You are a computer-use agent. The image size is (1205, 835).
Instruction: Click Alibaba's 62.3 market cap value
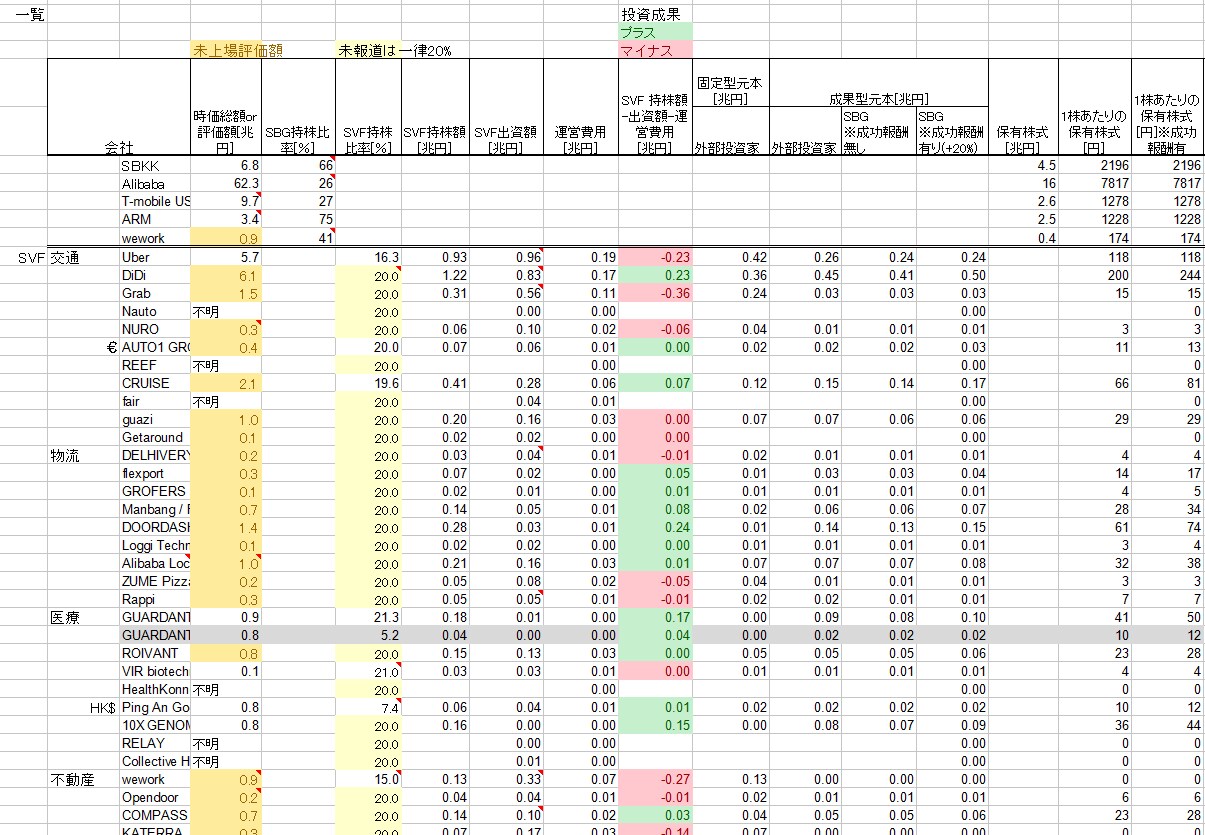pos(226,184)
